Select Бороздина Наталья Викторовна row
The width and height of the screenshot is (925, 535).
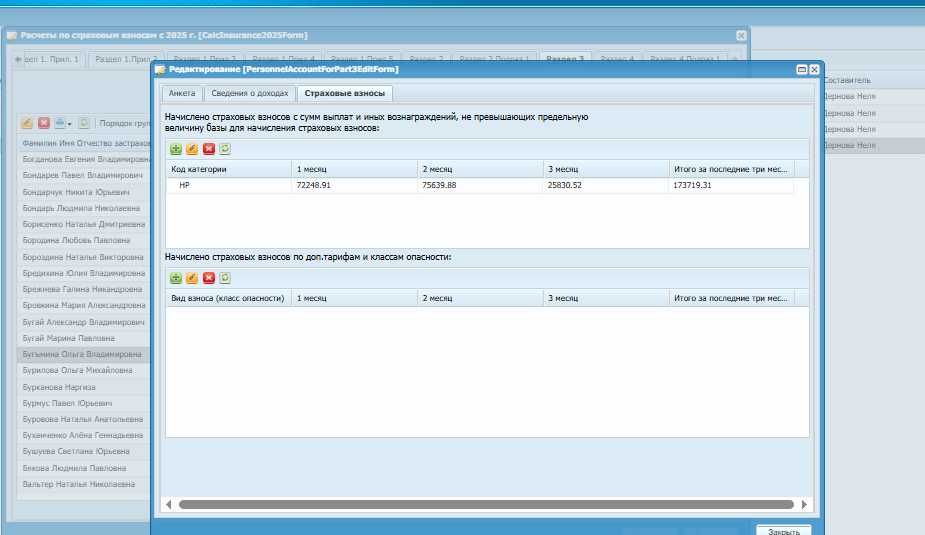(84, 257)
